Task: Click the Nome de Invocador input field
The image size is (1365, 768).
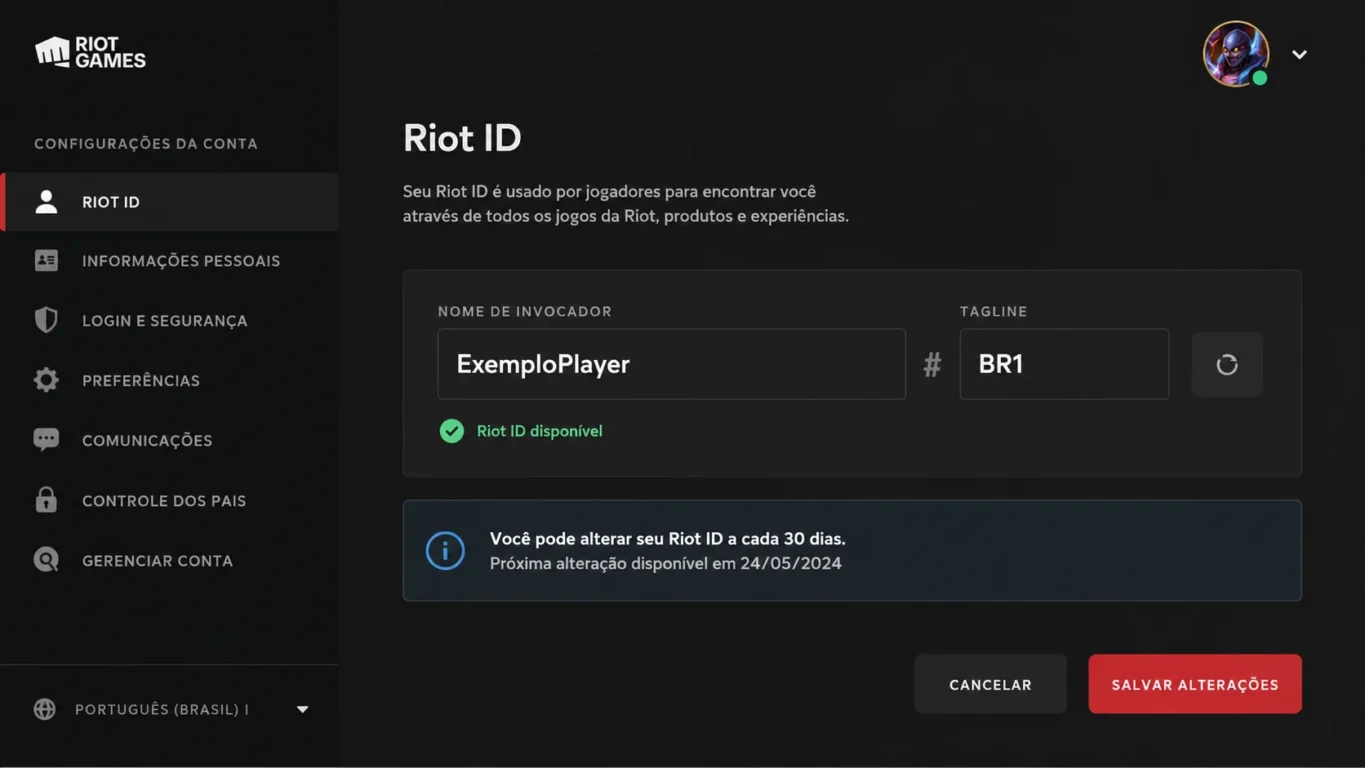Action: click(671, 364)
